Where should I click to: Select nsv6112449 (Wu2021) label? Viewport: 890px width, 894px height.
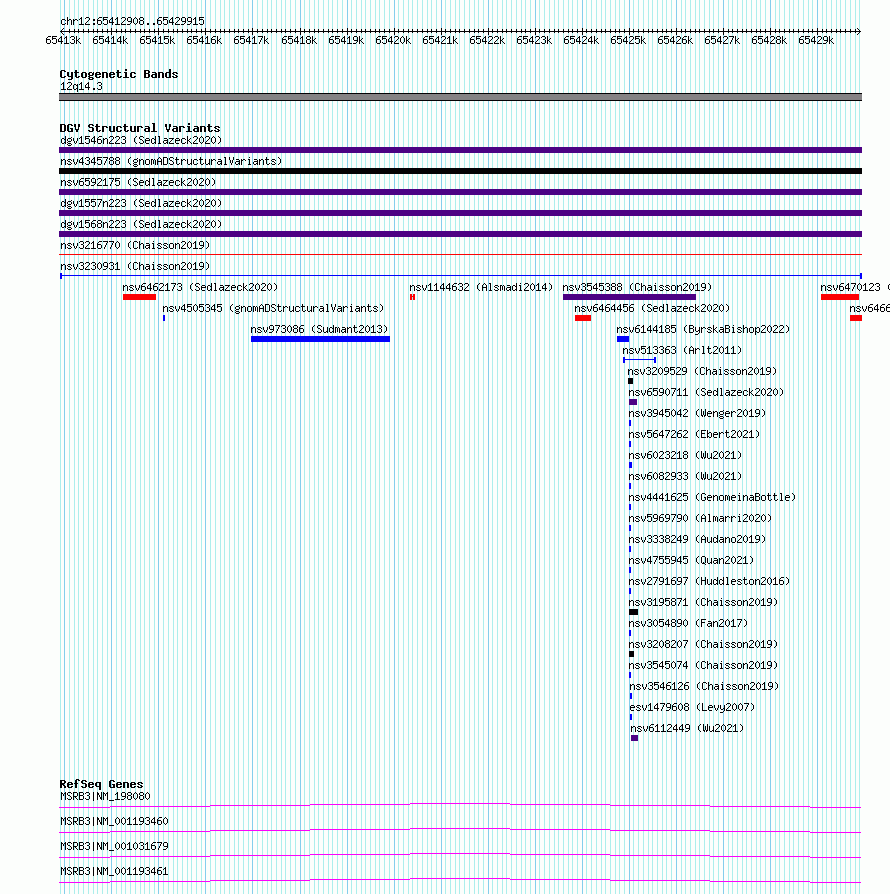687,729
